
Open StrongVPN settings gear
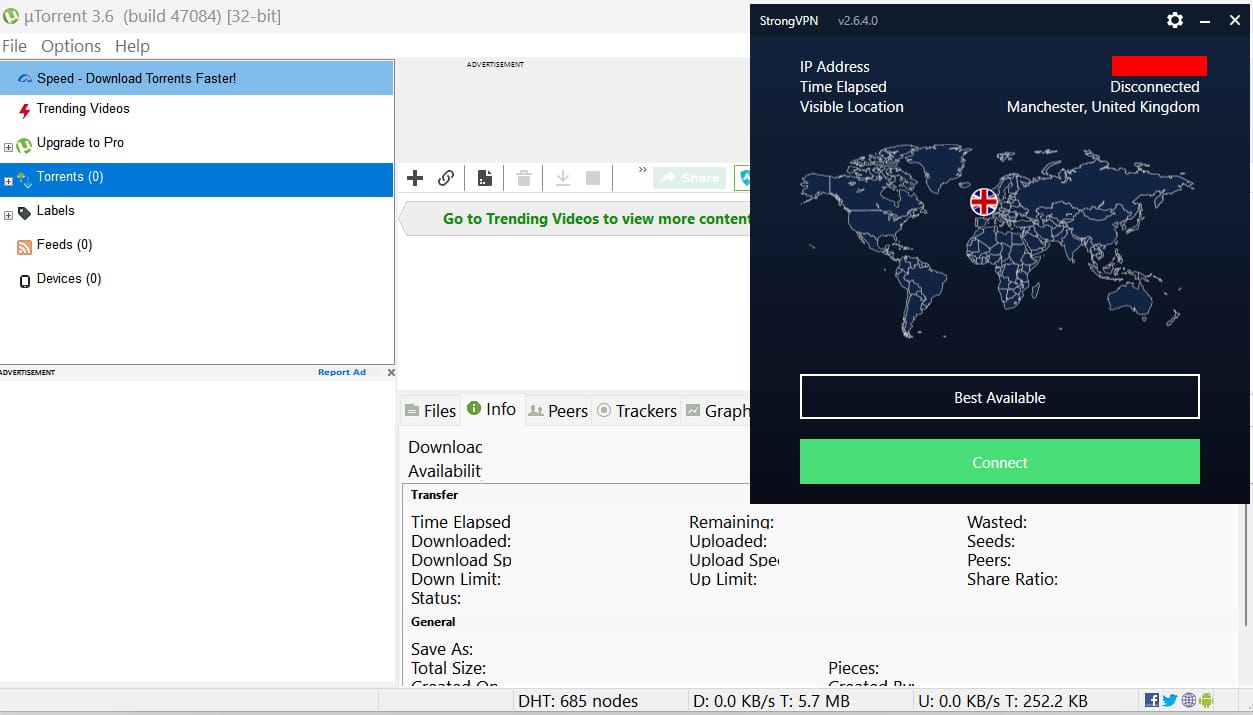(1175, 20)
